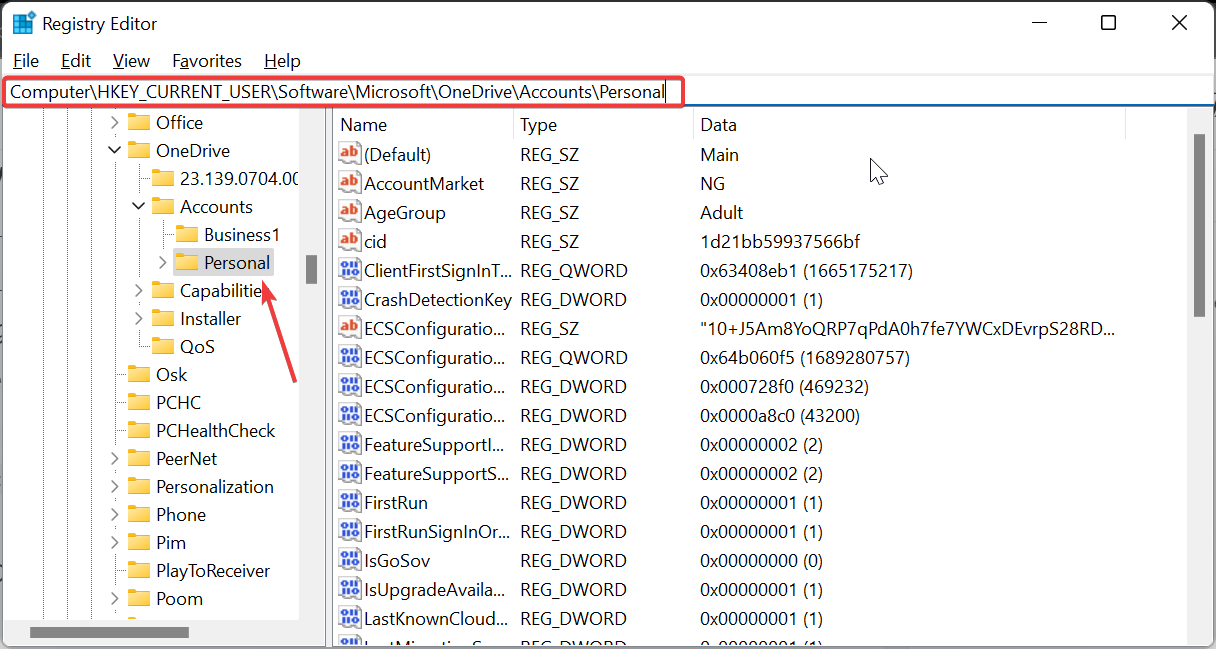
Task: Click the Capabilities key folder icon
Action: 163,291
